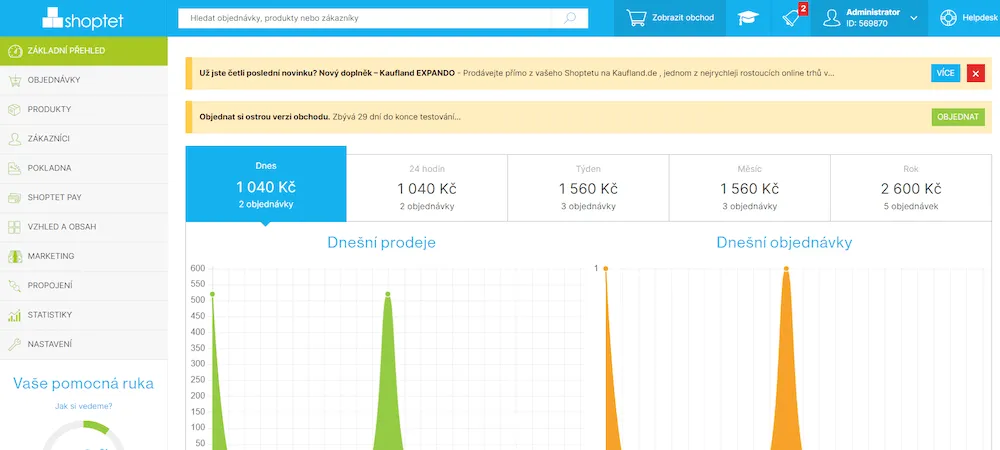Click the Základní přehled gauge icon
This screenshot has width=1000, height=450.
coord(15,51)
